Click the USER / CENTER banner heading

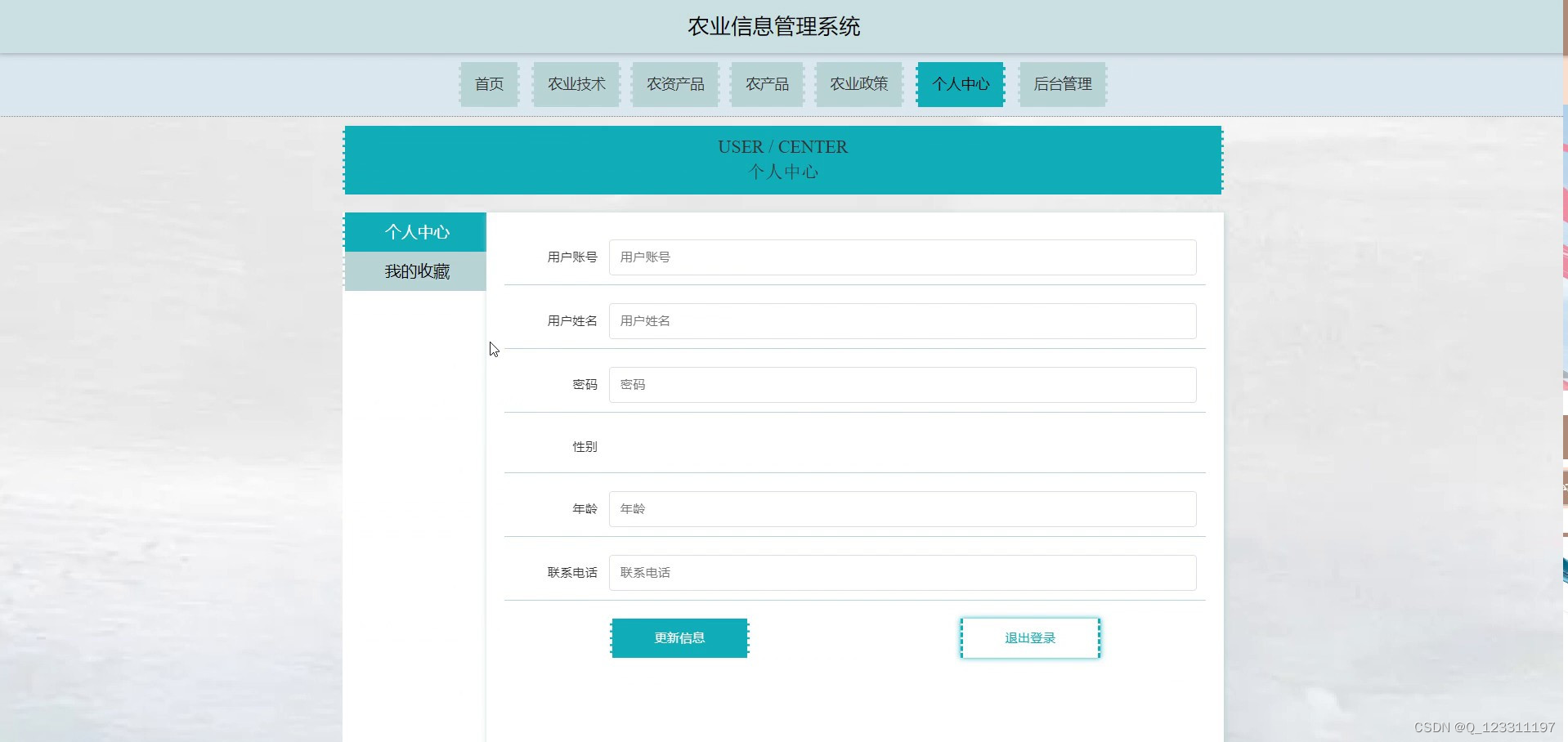pos(782,147)
